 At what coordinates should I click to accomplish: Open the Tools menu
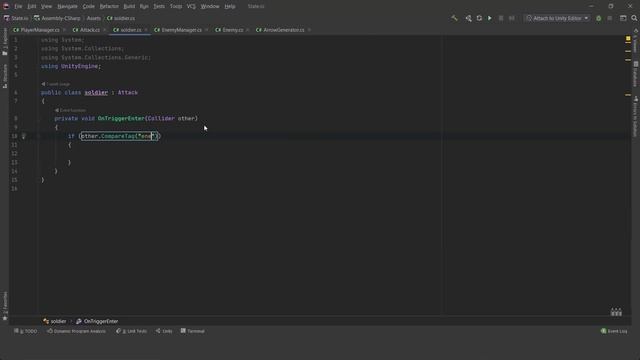coord(176,7)
